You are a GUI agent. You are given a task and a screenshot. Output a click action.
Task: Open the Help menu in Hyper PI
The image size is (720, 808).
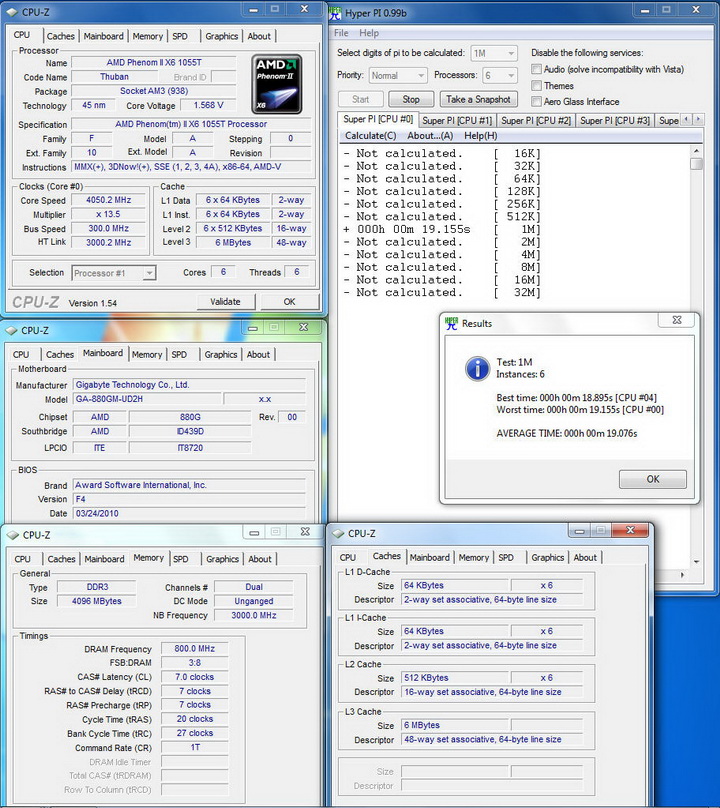pos(369,33)
